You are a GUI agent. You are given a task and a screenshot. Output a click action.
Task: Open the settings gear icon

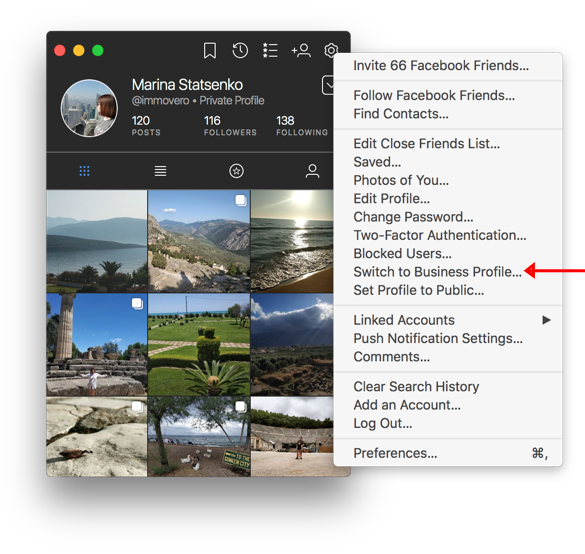click(x=331, y=50)
